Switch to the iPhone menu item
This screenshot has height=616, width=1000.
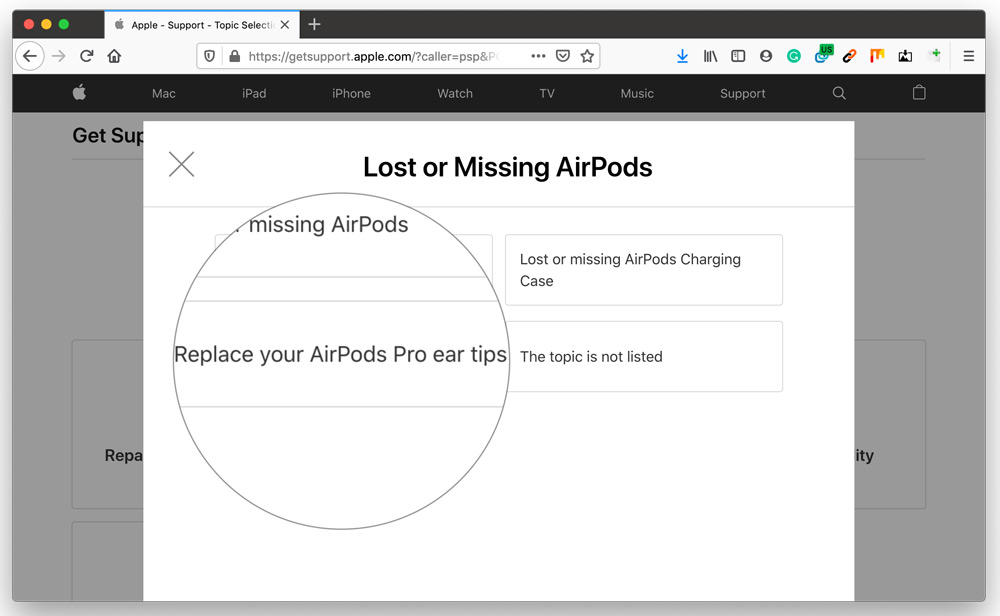pos(351,93)
